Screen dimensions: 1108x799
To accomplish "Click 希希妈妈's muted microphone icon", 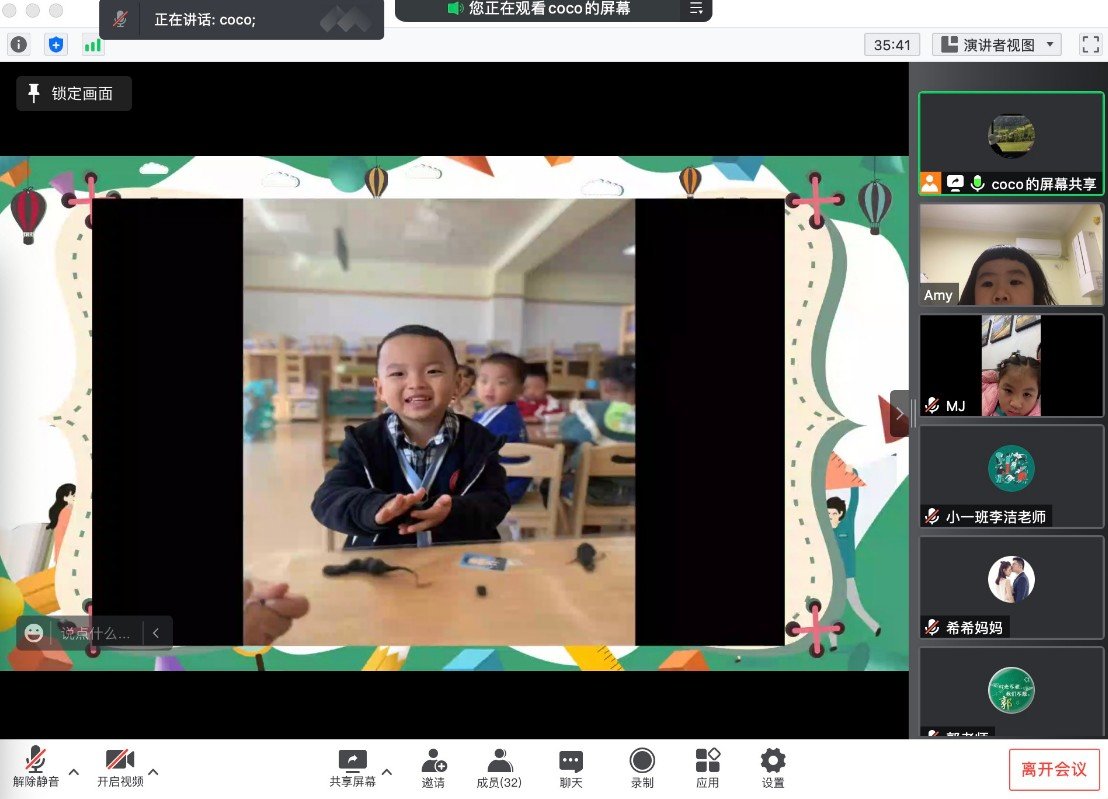I will (932, 627).
